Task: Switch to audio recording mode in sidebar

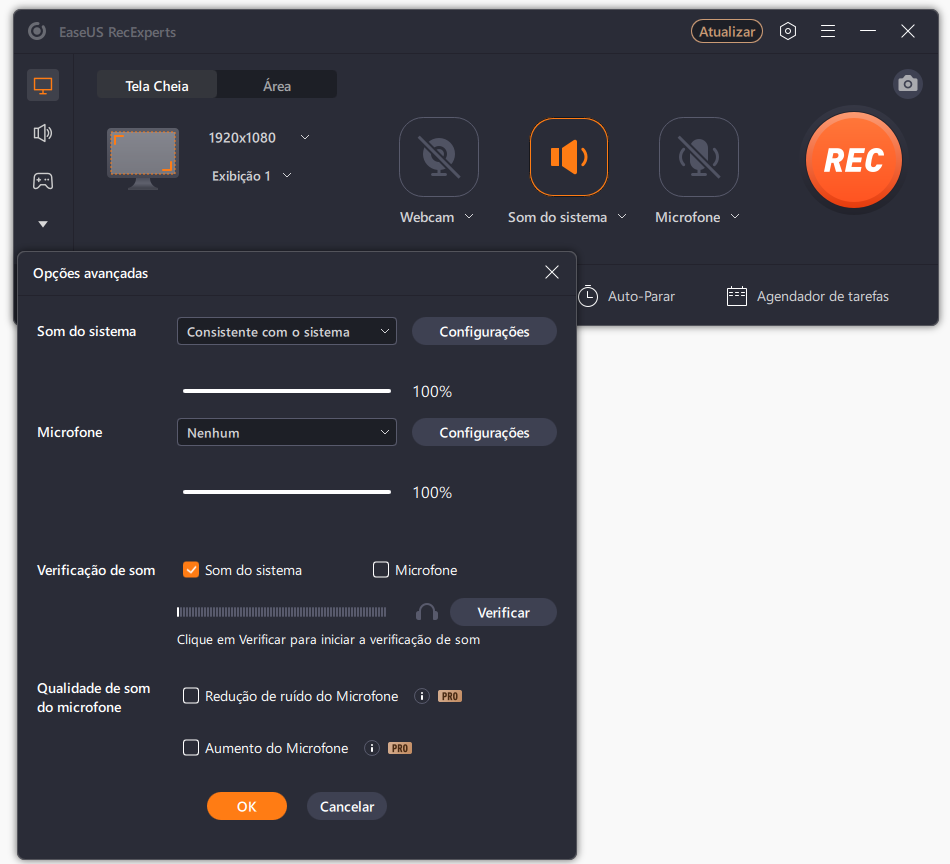Action: (x=43, y=133)
